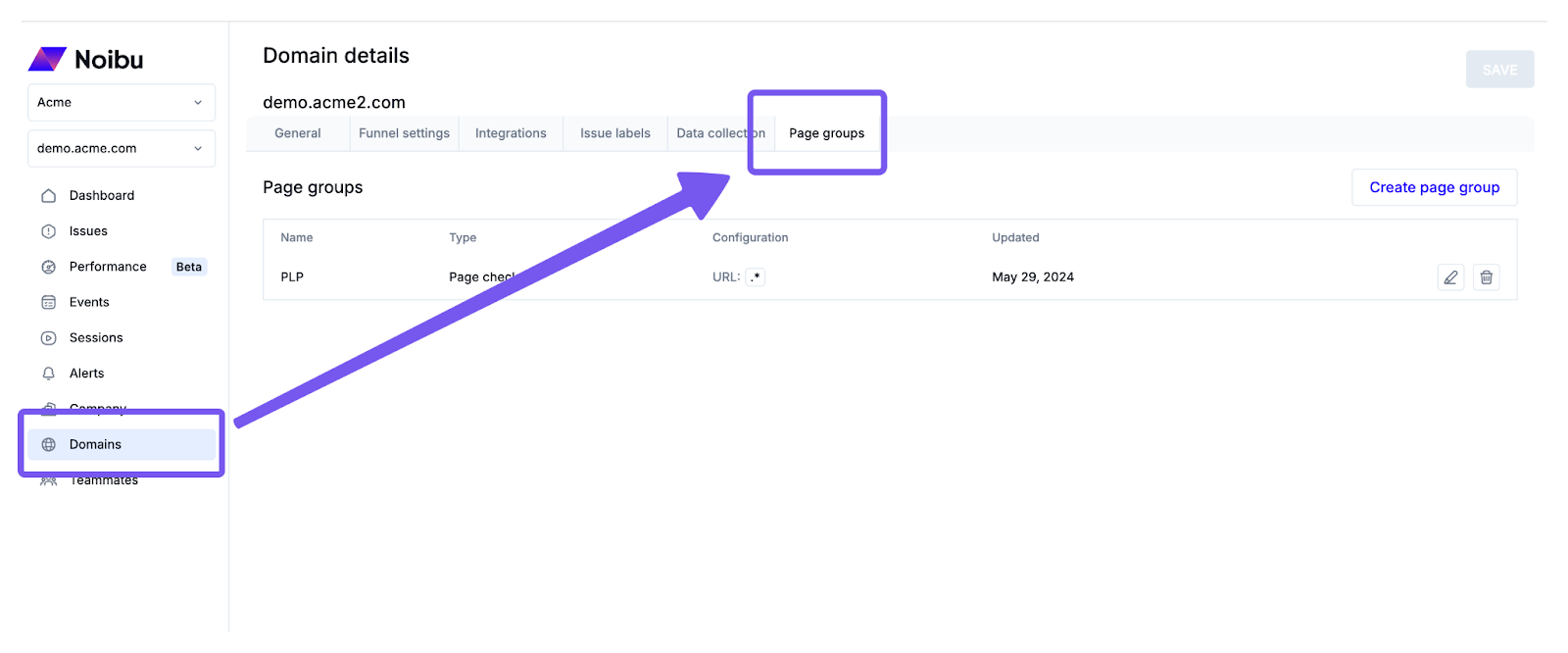Image resolution: width=1568 pixels, height=653 pixels.
Task: Select the Page groups tab
Action: click(826, 133)
